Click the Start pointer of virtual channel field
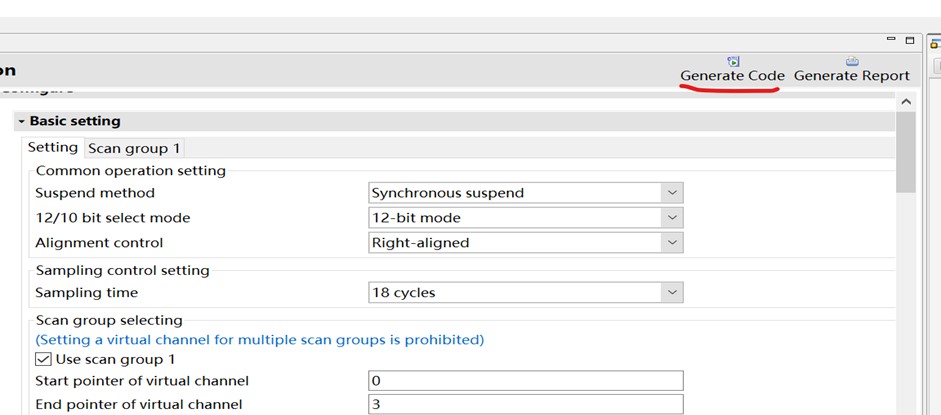This screenshot has width=941, height=415. pyautogui.click(x=525, y=381)
